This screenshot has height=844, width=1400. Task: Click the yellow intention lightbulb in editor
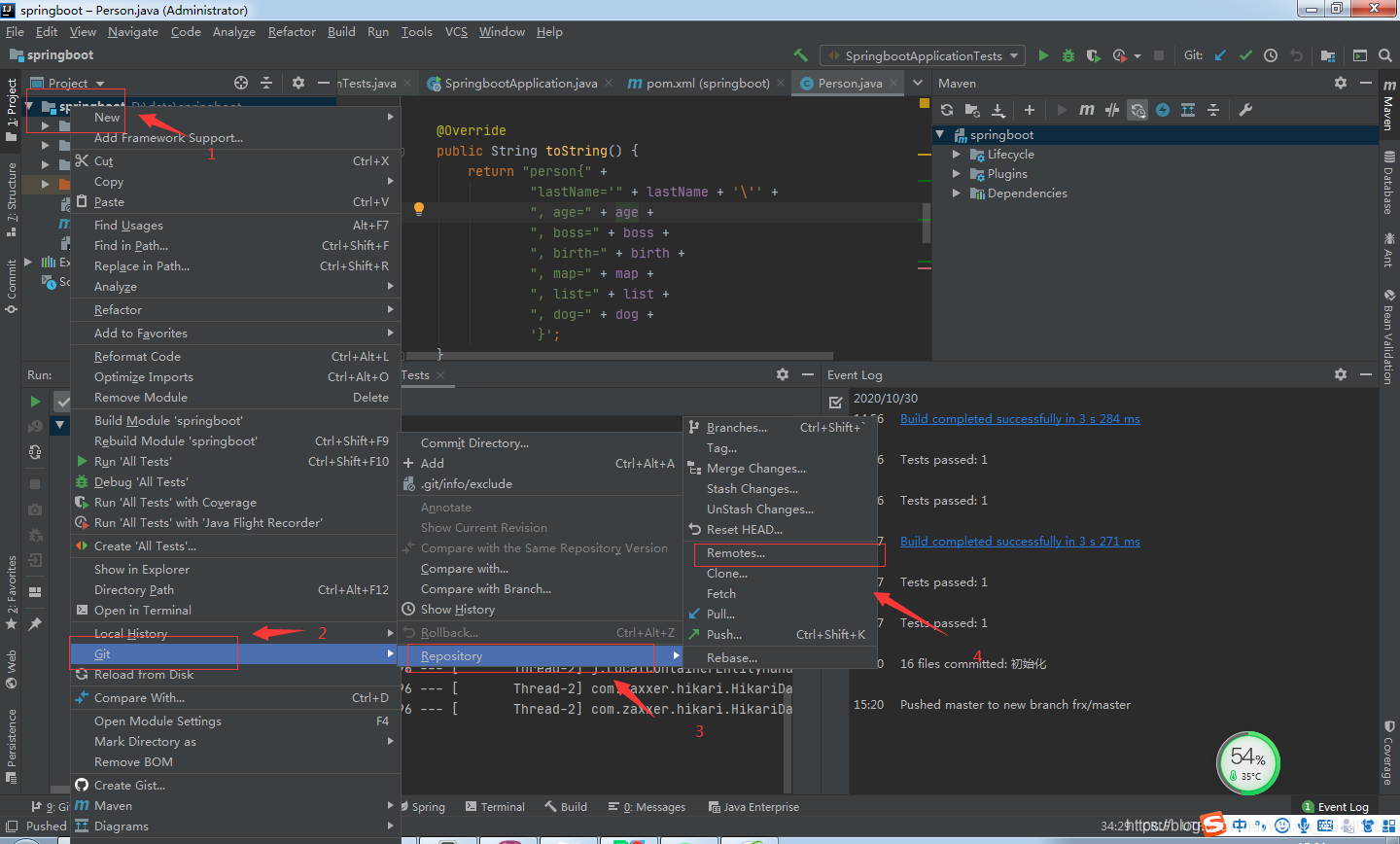click(x=419, y=208)
